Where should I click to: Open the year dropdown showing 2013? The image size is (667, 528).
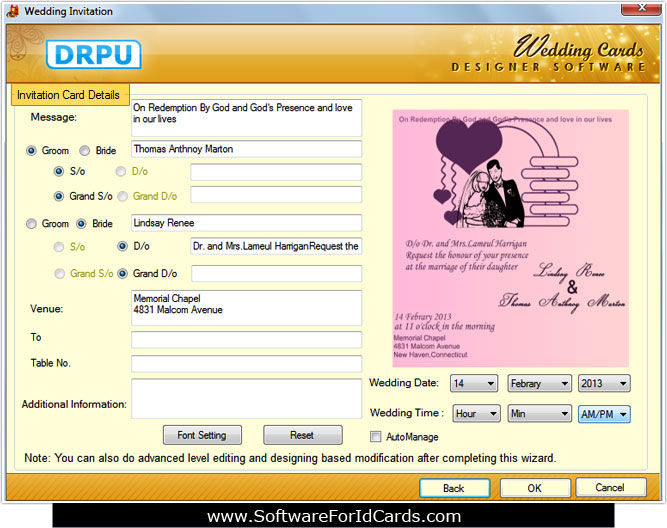[604, 384]
